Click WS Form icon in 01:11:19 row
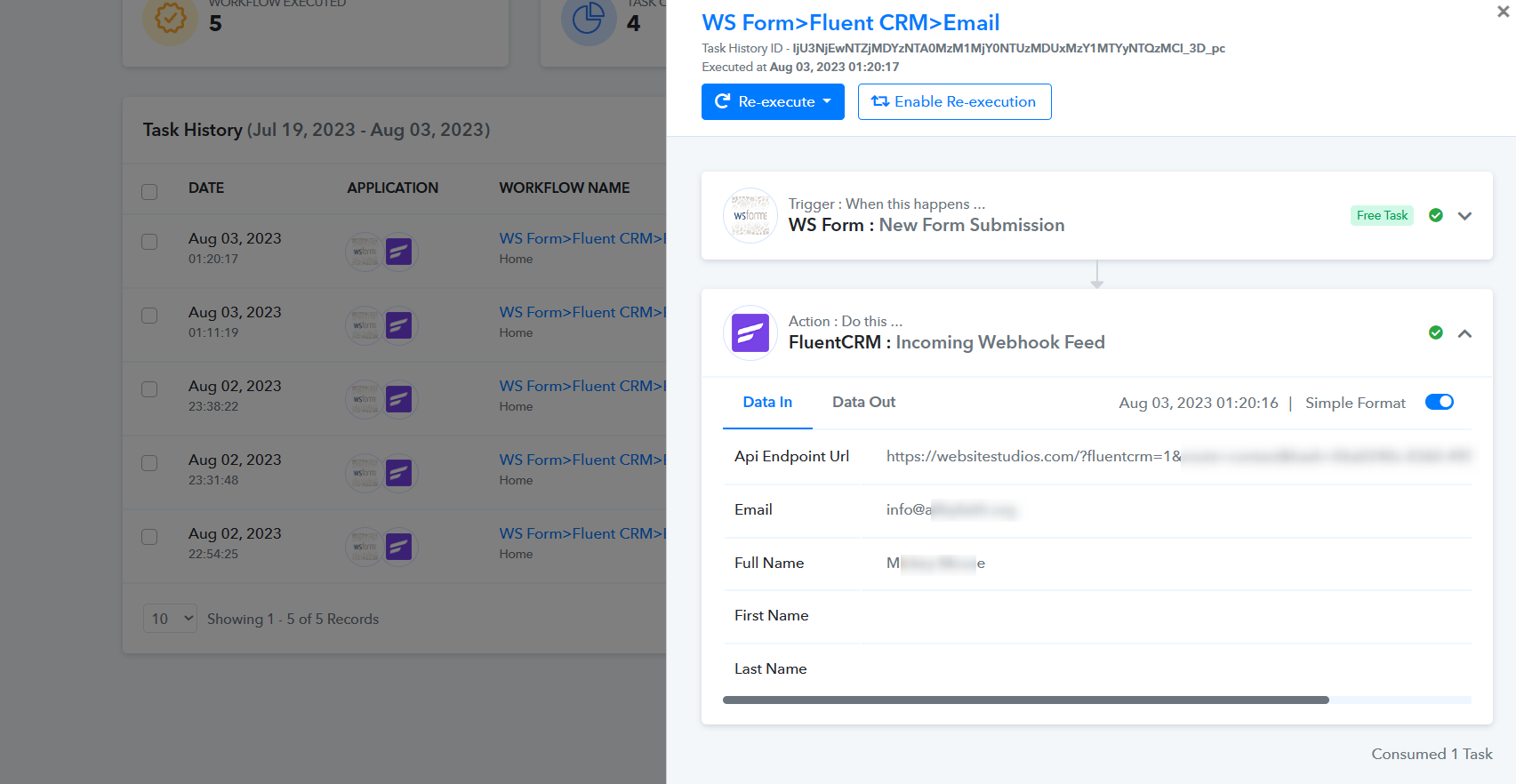1516x784 pixels. [365, 325]
